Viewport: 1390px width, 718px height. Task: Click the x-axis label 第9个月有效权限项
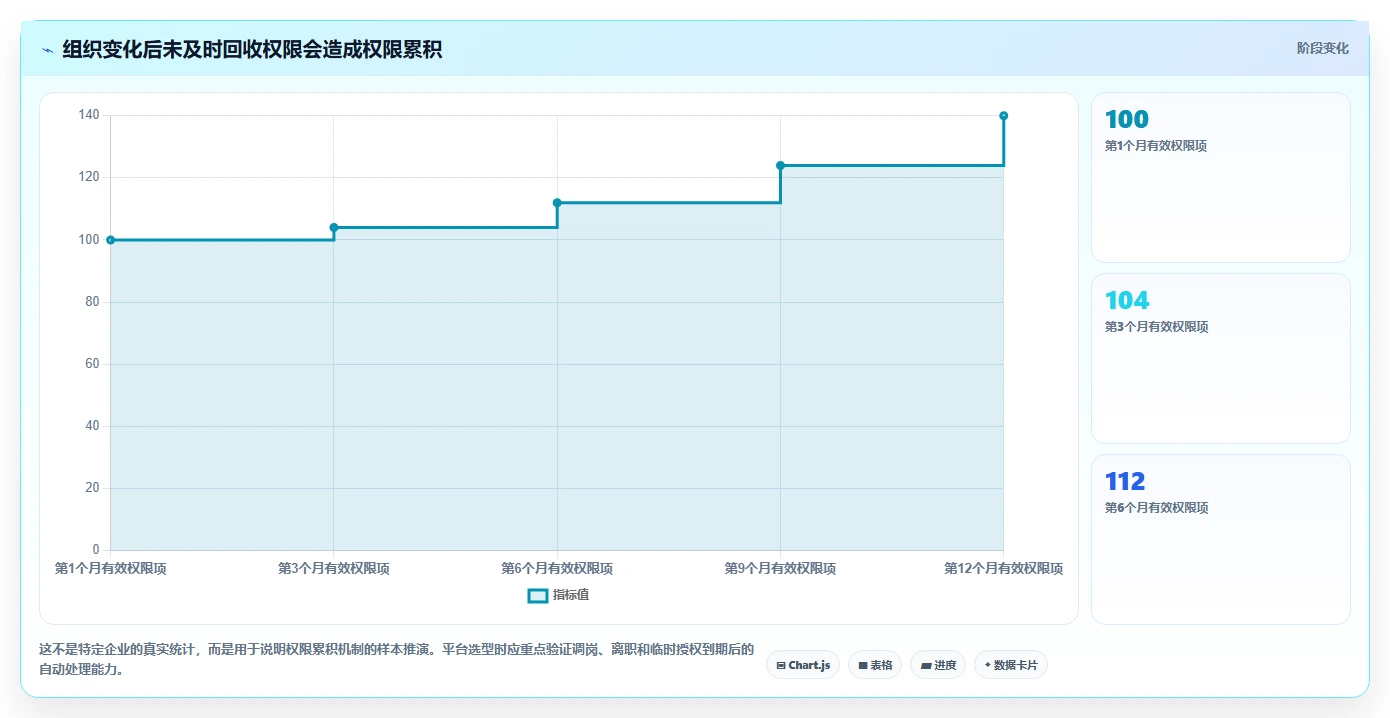780,569
